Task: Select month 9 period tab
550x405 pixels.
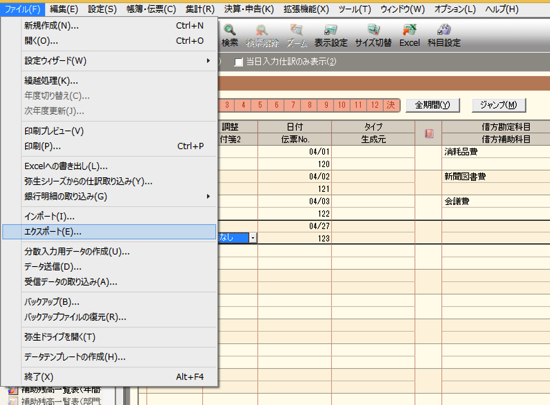Action: [x=326, y=105]
